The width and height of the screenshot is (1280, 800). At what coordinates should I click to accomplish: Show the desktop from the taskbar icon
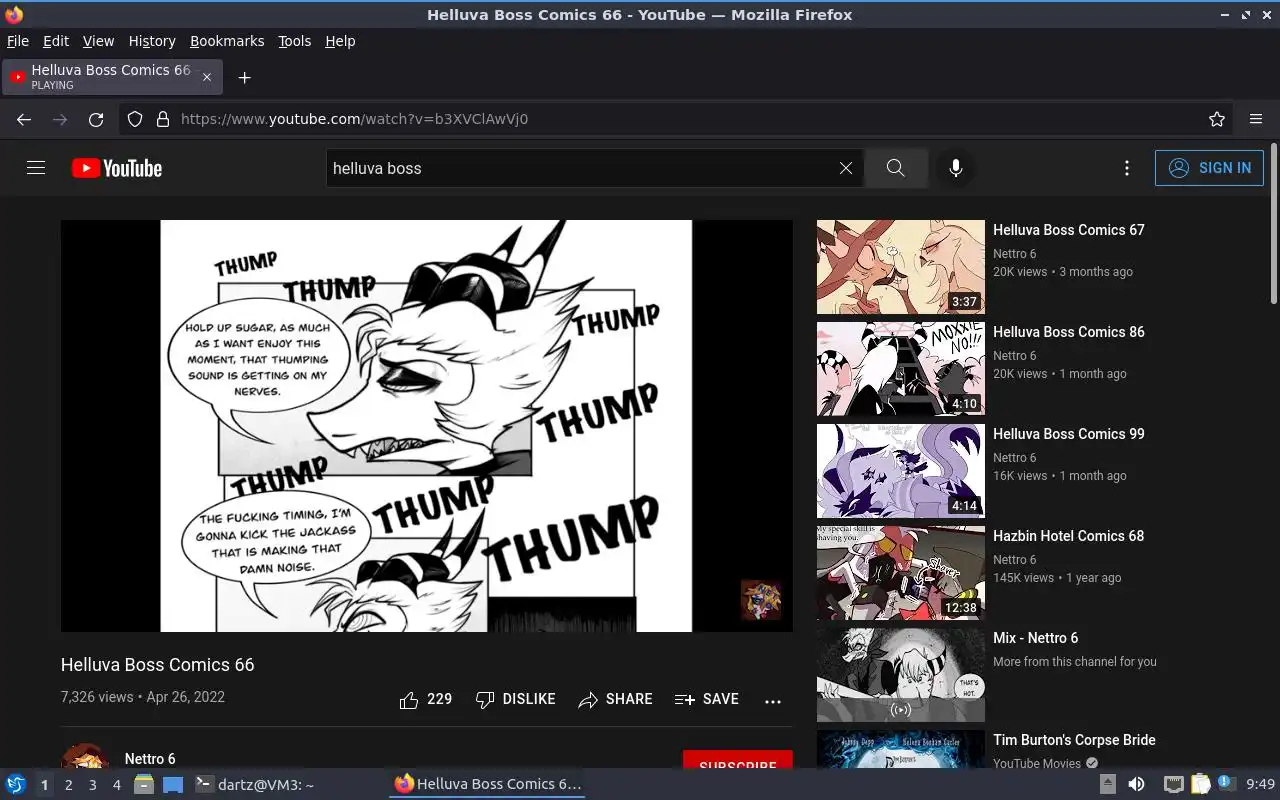click(x=173, y=785)
